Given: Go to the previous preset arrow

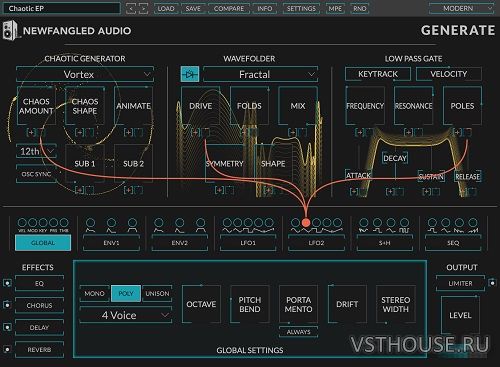Looking at the screenshot, I should (131, 8).
